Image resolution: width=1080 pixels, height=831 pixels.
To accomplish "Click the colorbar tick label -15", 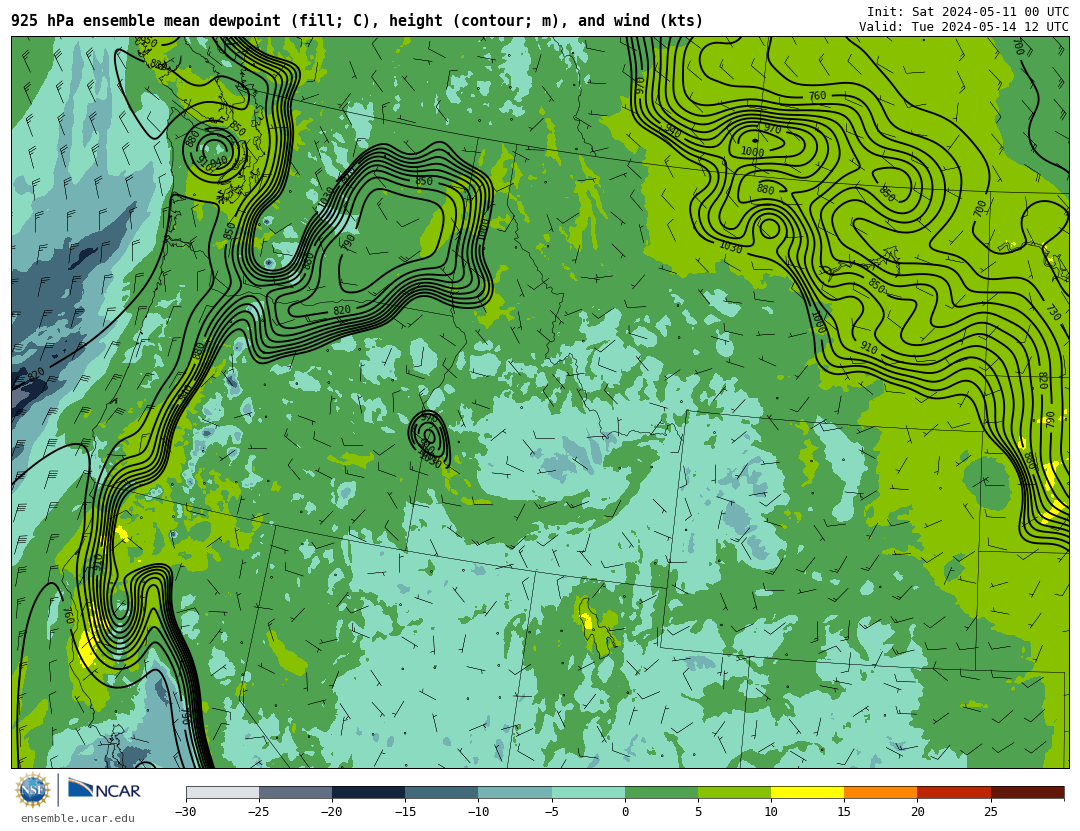I will (x=404, y=812).
